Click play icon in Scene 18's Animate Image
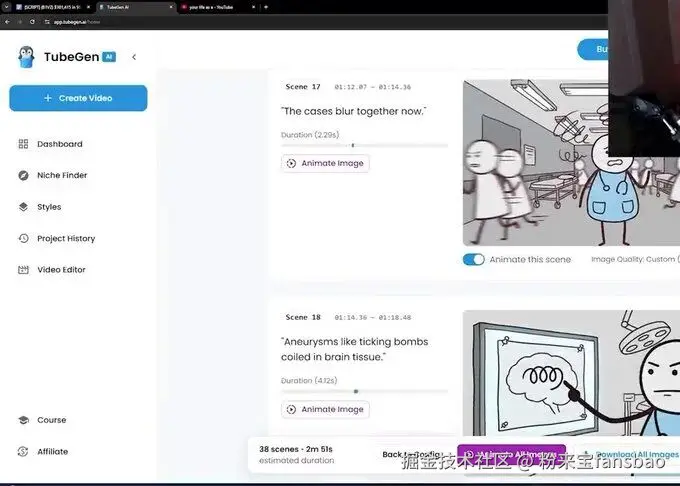This screenshot has width=680, height=486. (291, 409)
